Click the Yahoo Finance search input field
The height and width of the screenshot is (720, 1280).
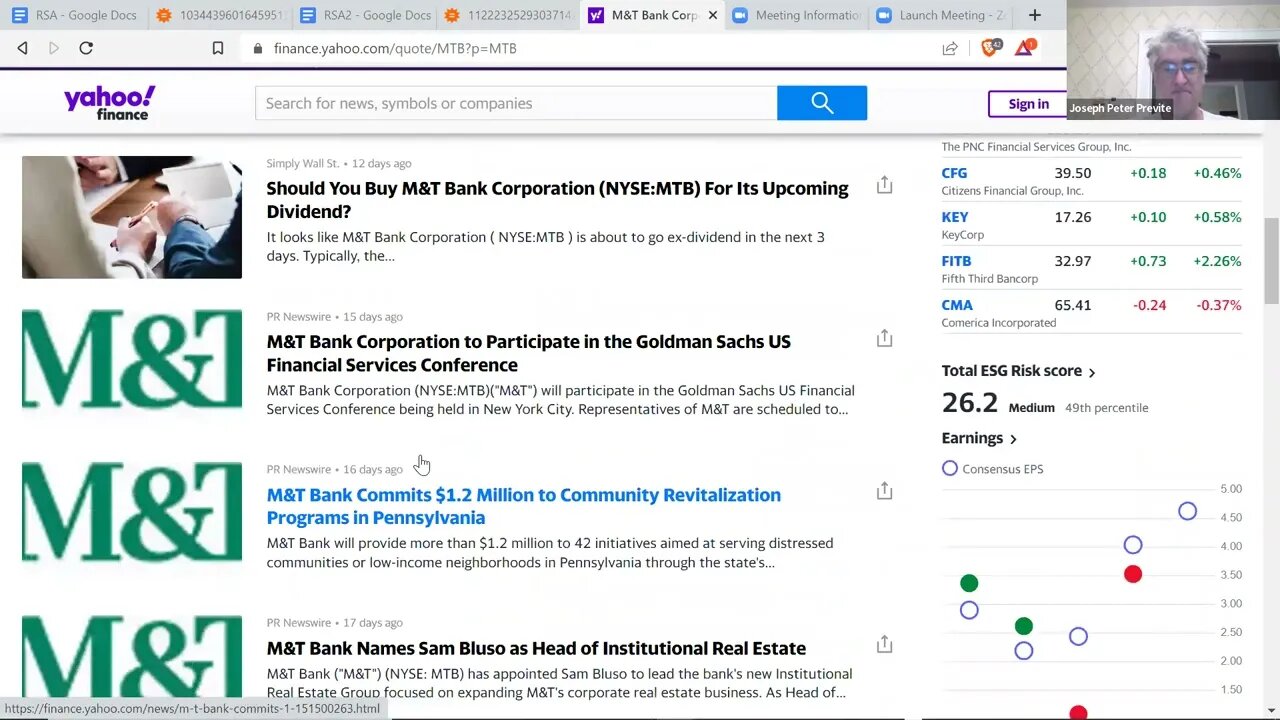(x=516, y=103)
